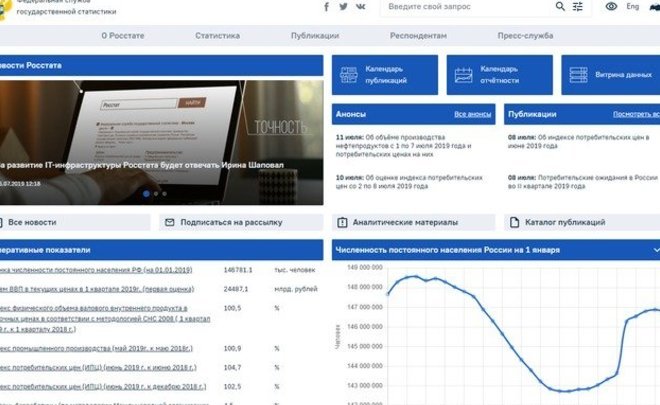This screenshot has height=405, width=660.
Task: Open Rosstat's Facebook page icon
Action: point(327,7)
